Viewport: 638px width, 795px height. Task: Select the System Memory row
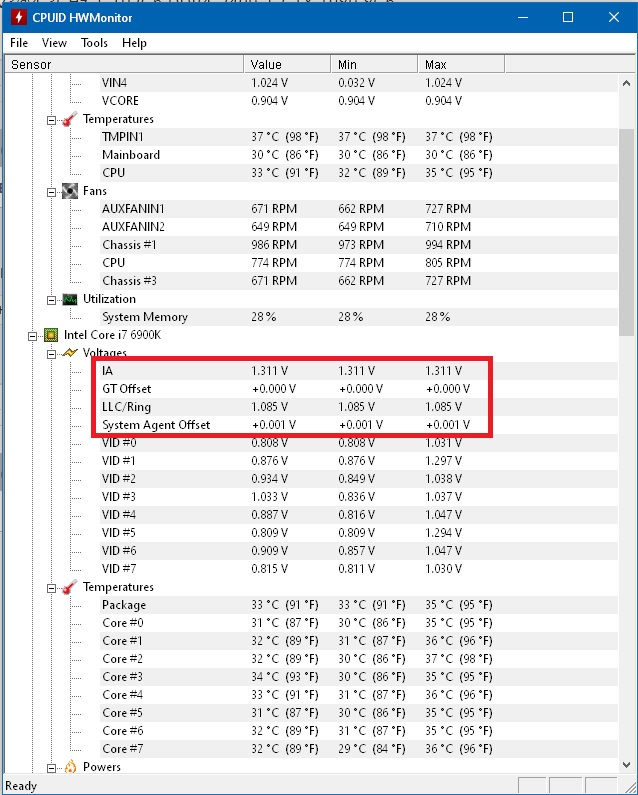pyautogui.click(x=144, y=317)
